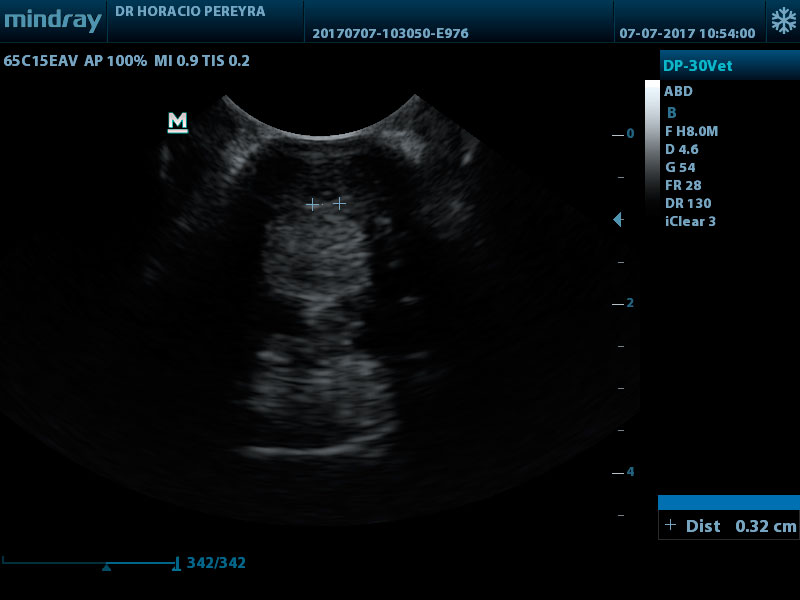Click the D 4.6 depth parameter
Screen dimensions: 800x600
click(682, 149)
